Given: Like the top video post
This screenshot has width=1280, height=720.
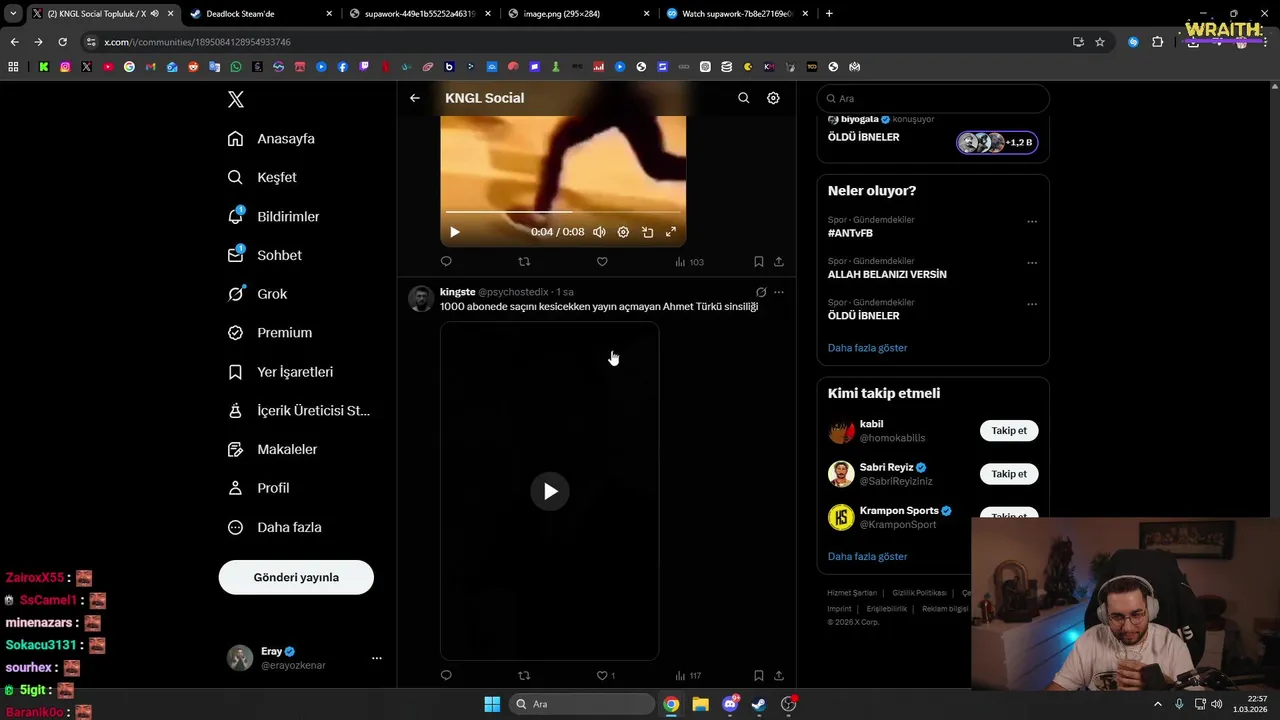Looking at the screenshot, I should click(x=602, y=262).
